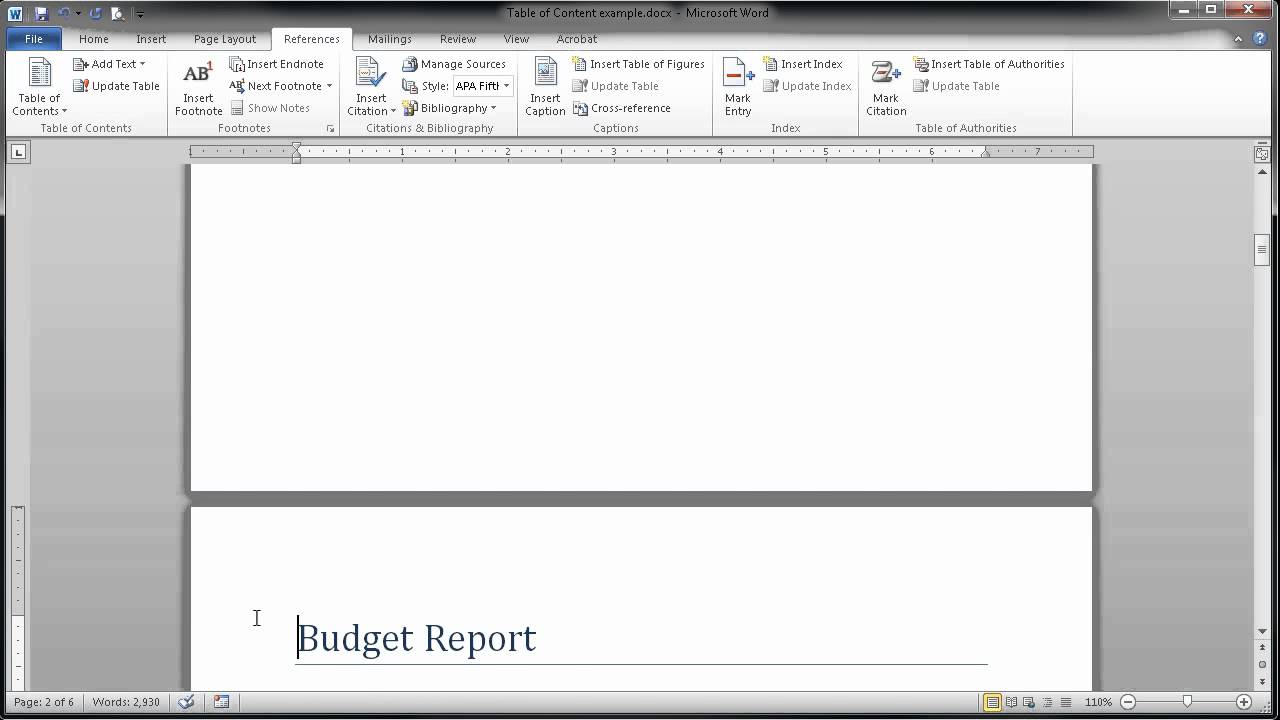
Task: Open the Acrobat tab
Action: 576,39
